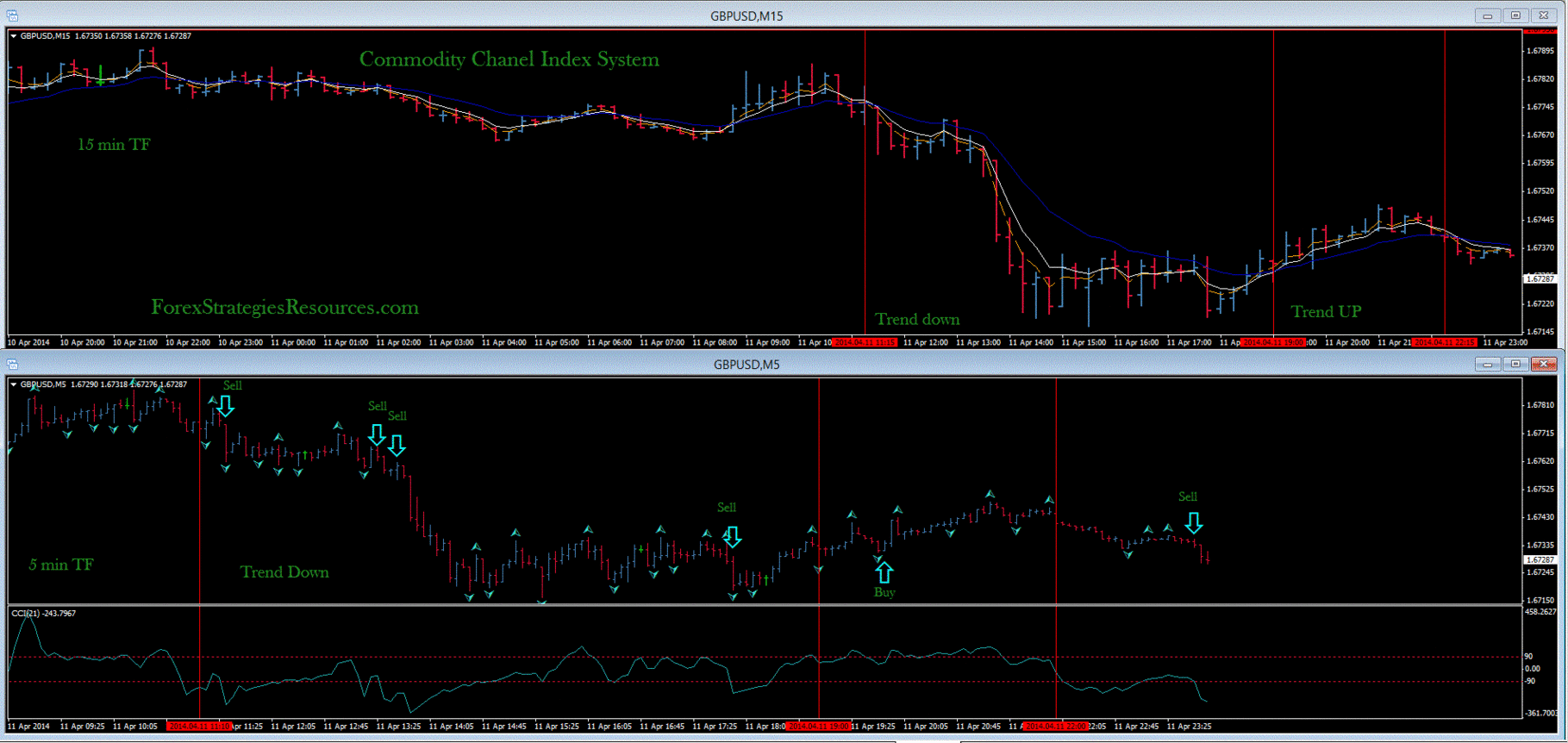Click '11 Apr 2014' on M5 time axis
Image resolution: width=1568 pixels, height=743 pixels.
(x=29, y=727)
